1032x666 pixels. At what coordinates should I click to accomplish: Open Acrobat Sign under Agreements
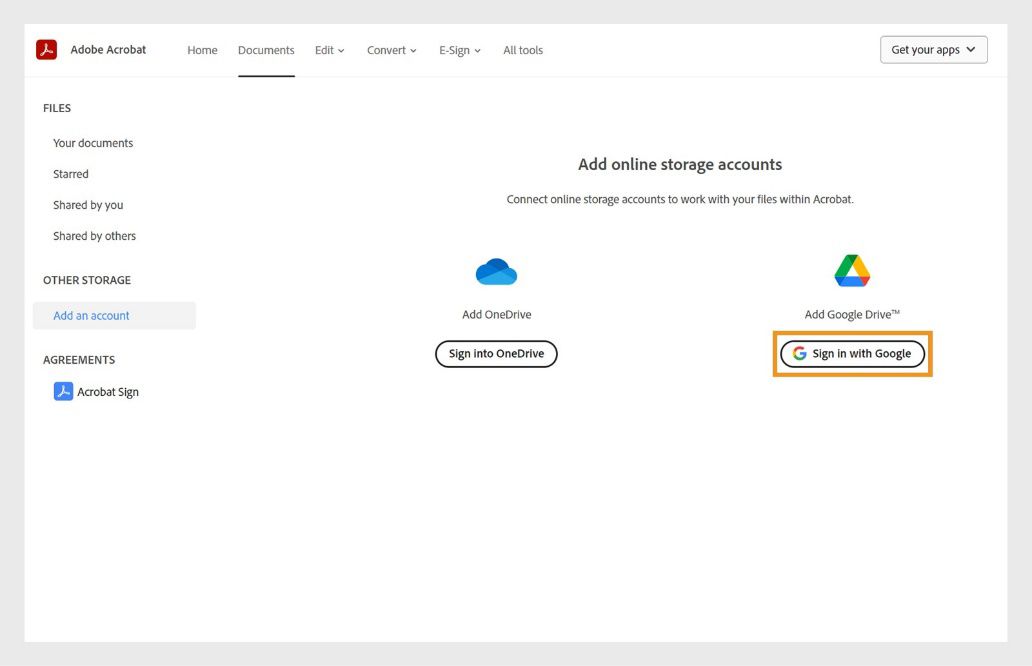105,391
